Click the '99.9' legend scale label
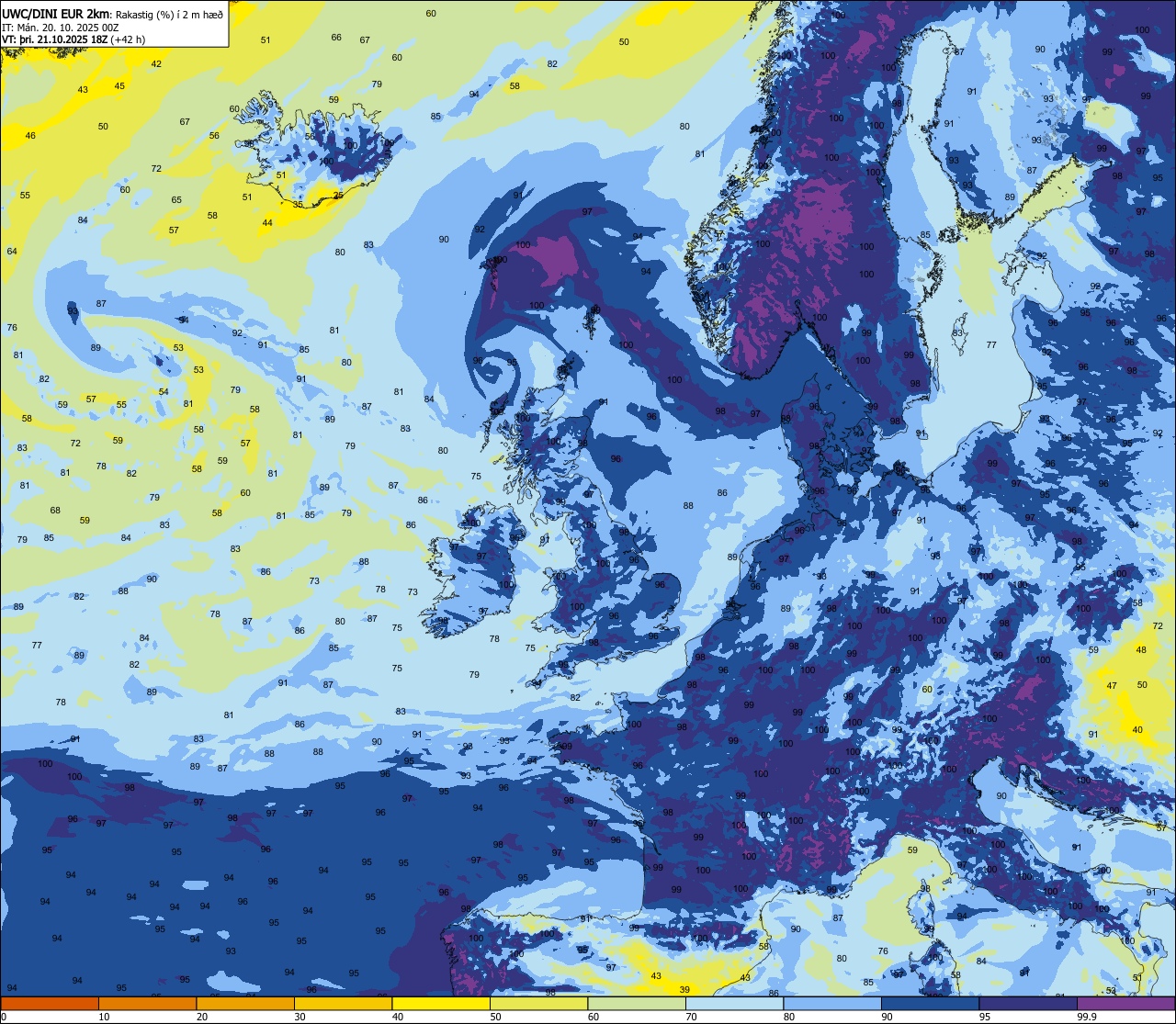This screenshot has width=1176, height=1024. coord(1086,1017)
